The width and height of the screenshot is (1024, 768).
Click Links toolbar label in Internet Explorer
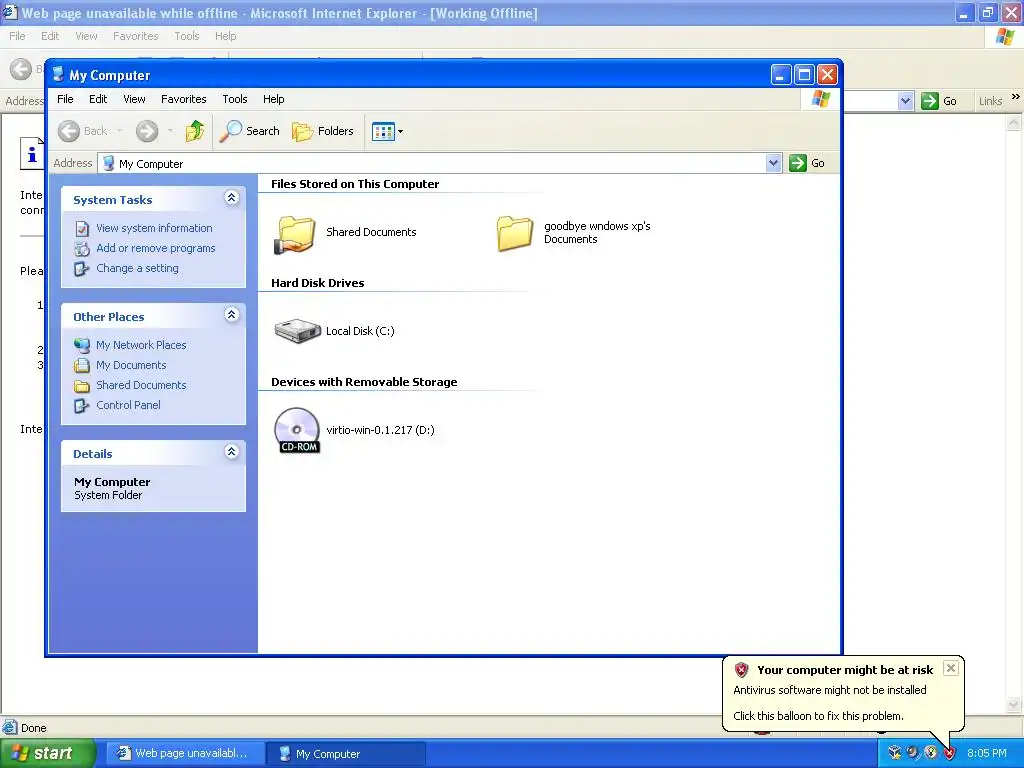coord(990,101)
